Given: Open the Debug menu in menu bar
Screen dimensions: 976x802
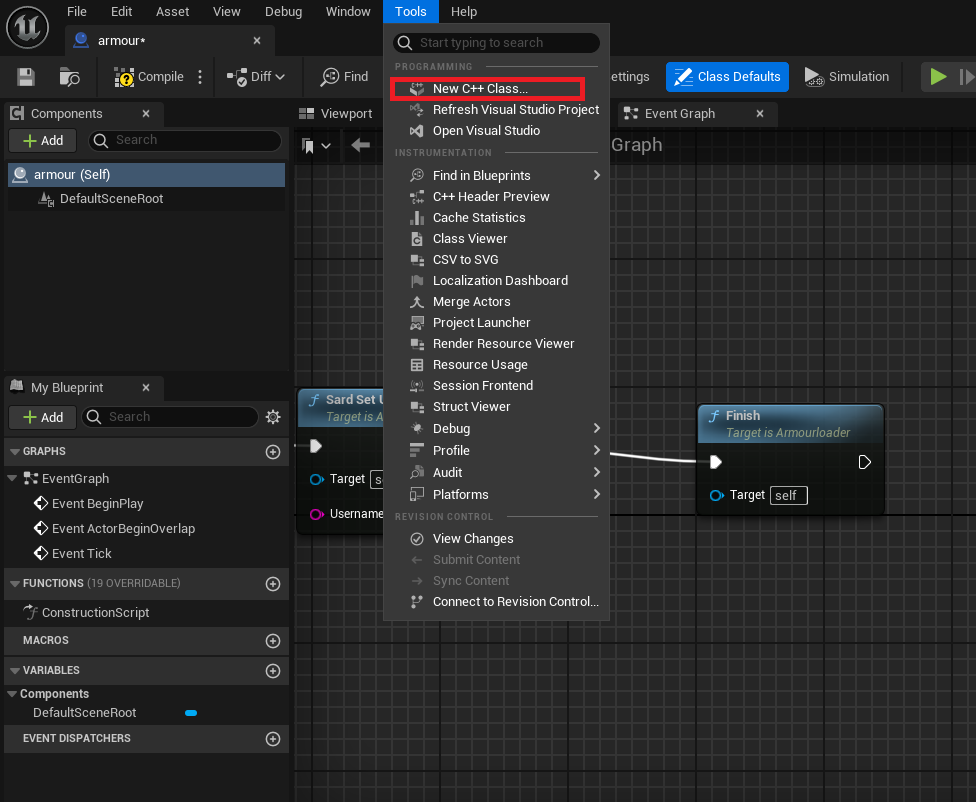Looking at the screenshot, I should click(283, 12).
